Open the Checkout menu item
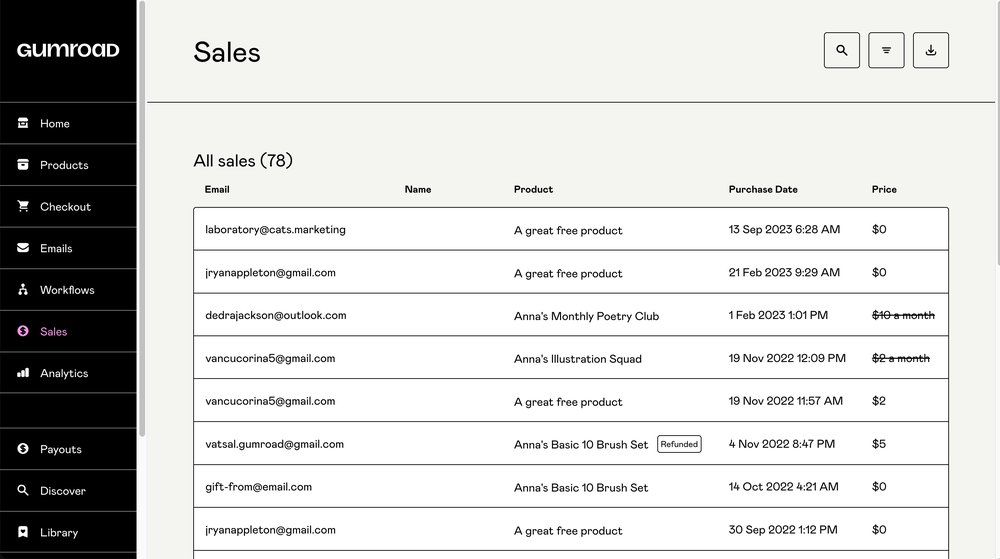 (68, 207)
